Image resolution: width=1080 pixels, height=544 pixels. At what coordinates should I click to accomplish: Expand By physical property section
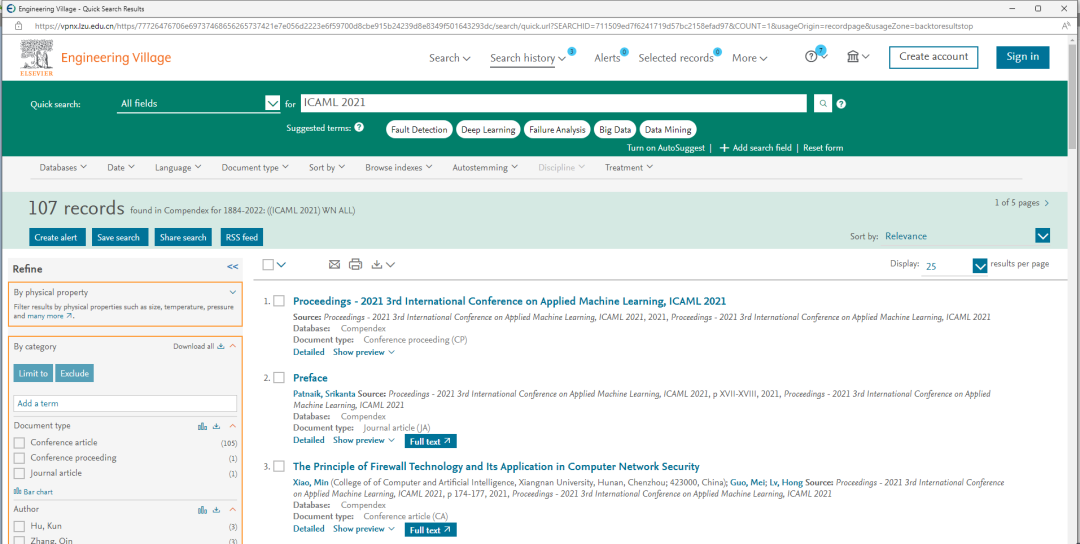click(233, 292)
